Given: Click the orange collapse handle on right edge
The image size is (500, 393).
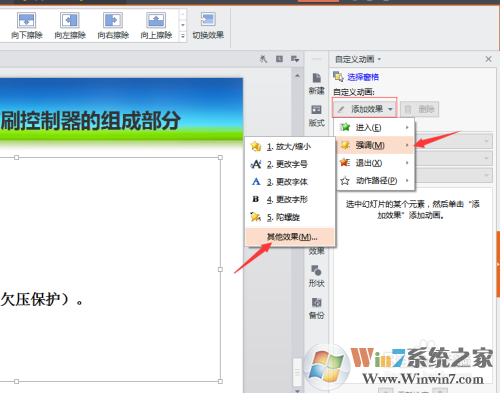Looking at the screenshot, I should coord(498,264).
